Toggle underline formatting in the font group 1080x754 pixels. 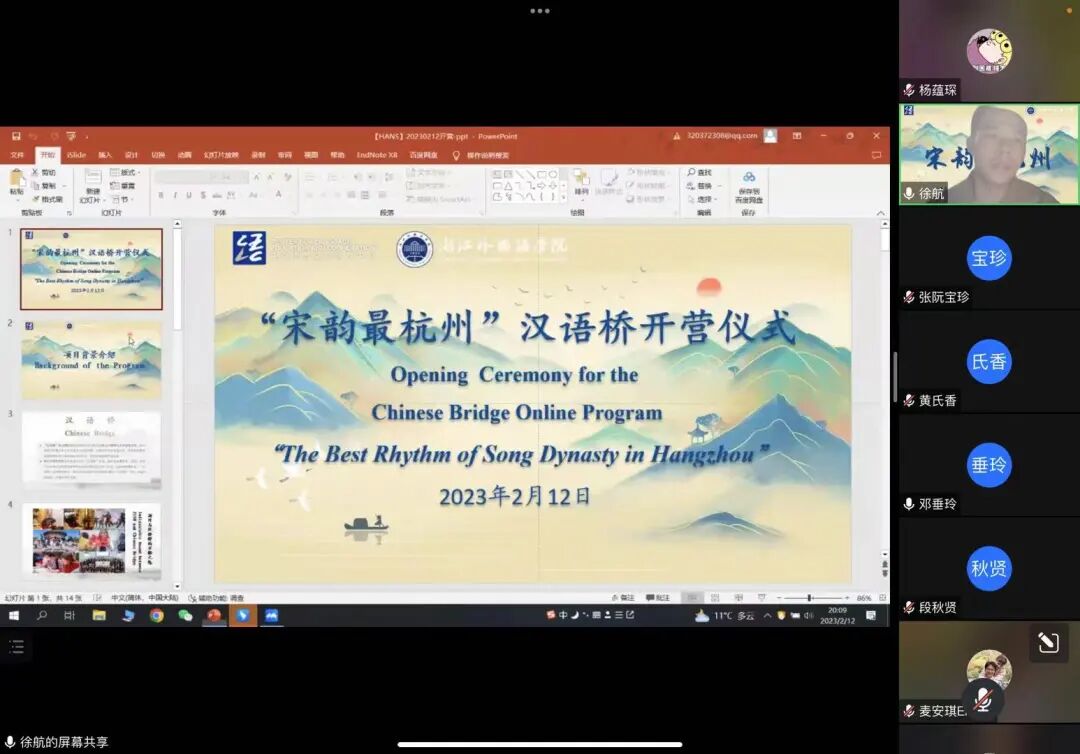189,196
